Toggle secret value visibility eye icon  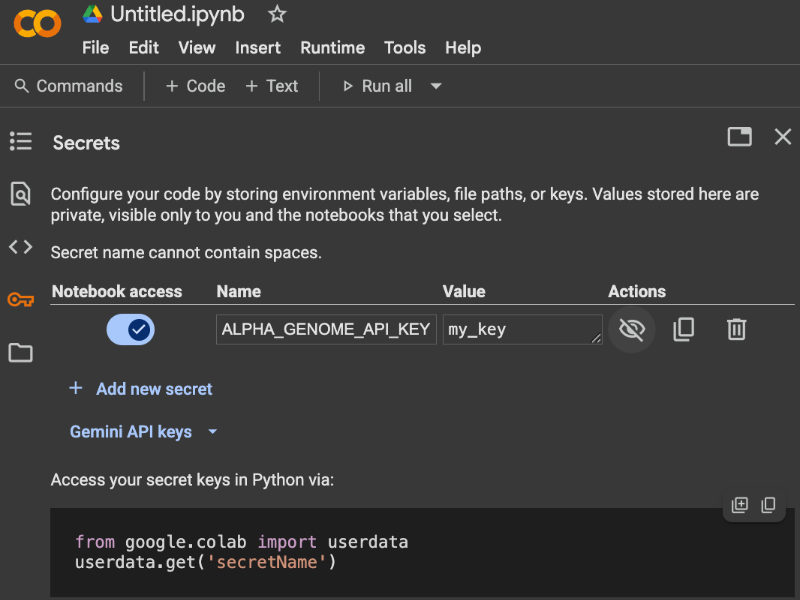click(x=631, y=329)
